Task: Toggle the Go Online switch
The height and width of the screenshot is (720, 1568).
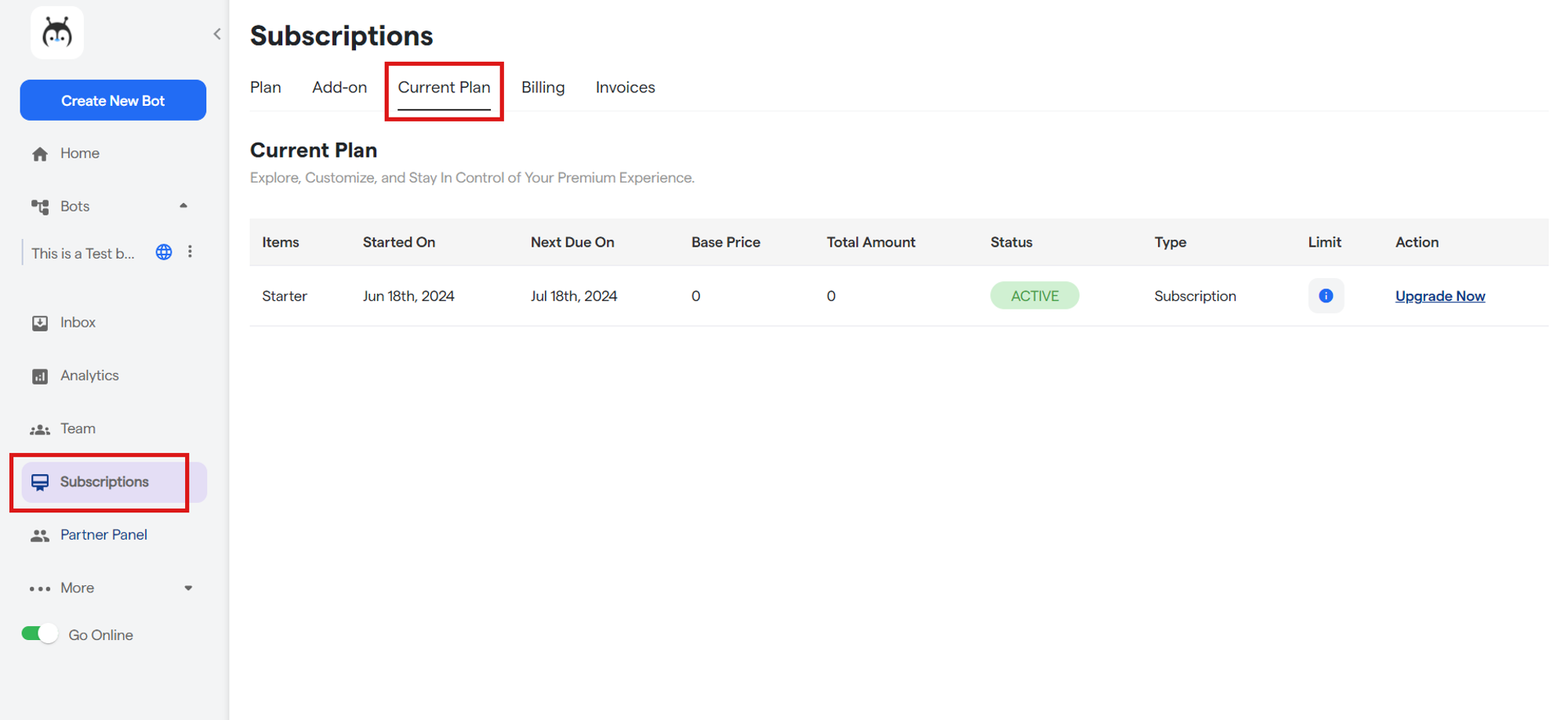Action: point(40,634)
